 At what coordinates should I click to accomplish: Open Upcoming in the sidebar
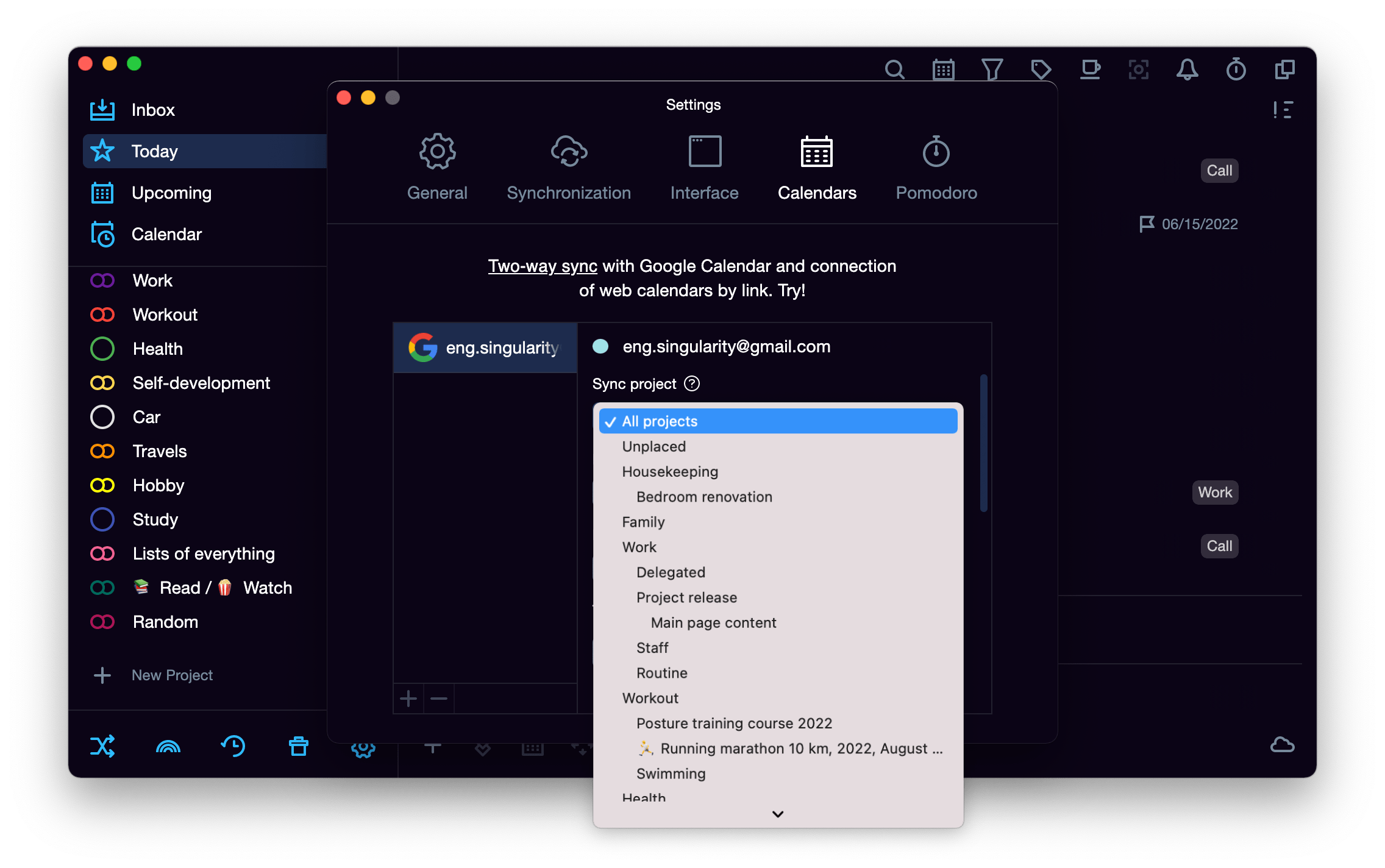coord(204,193)
